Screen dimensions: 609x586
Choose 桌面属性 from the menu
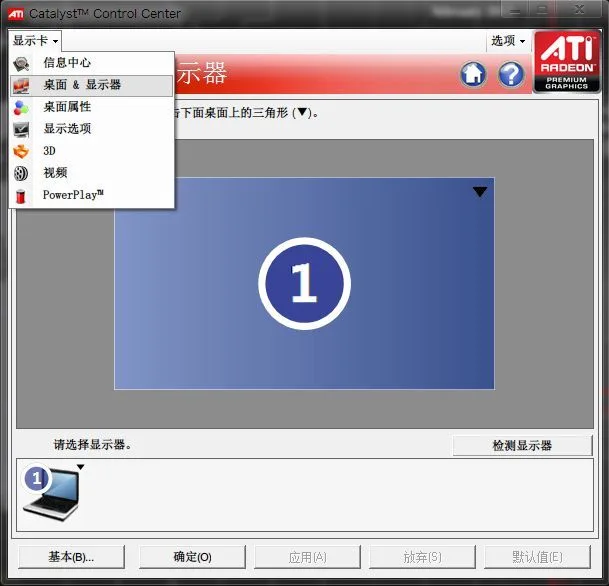[x=92, y=107]
